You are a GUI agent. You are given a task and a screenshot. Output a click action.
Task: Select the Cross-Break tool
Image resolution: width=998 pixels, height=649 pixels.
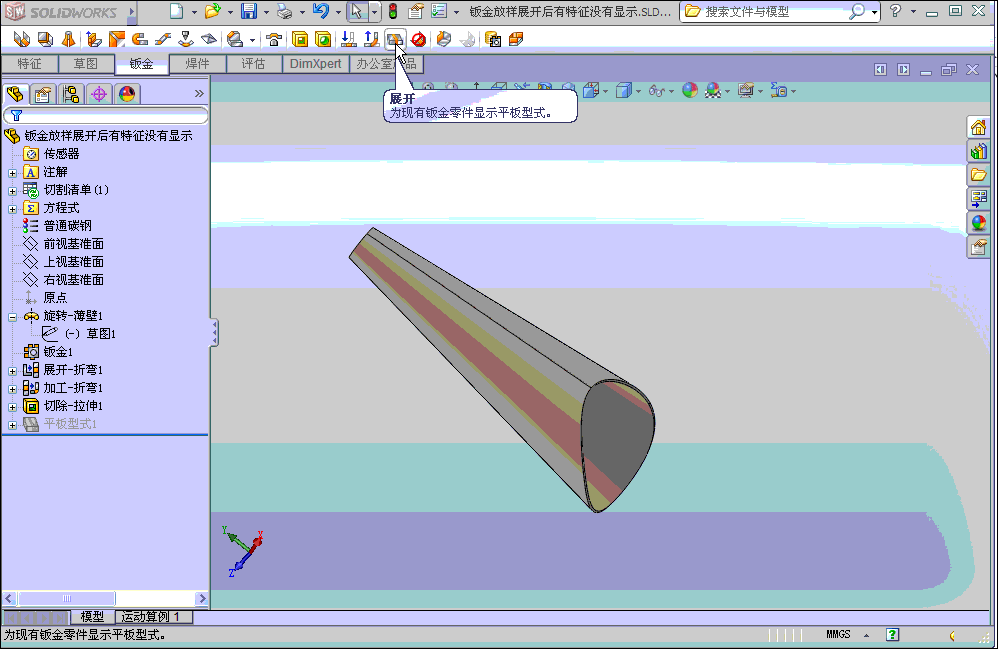coord(209,39)
